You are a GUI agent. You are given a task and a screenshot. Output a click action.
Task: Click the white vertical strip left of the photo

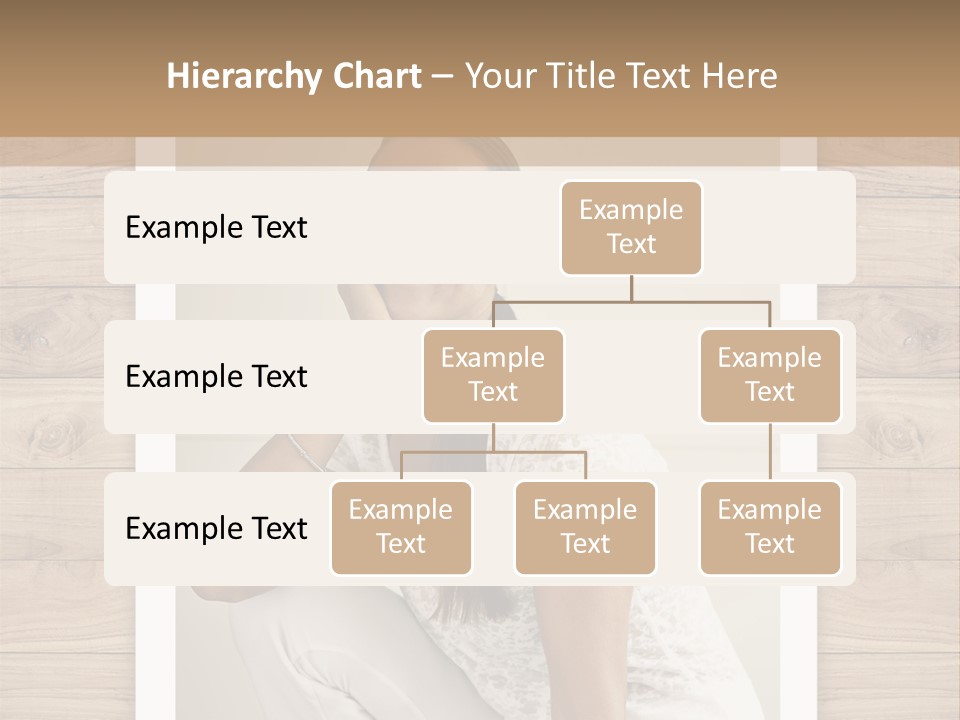(x=155, y=650)
